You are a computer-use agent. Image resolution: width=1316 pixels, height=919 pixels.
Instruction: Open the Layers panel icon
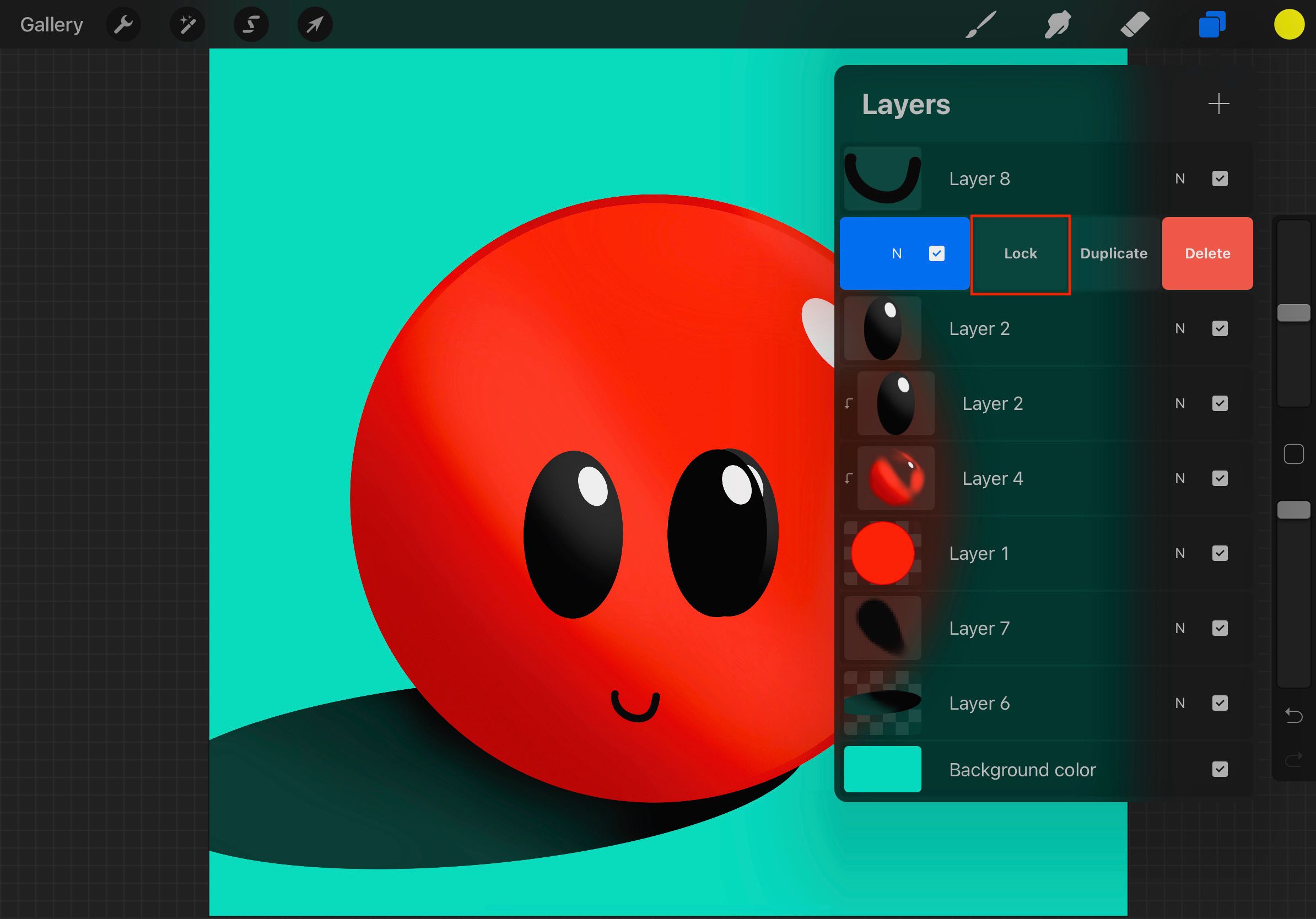click(x=1211, y=24)
